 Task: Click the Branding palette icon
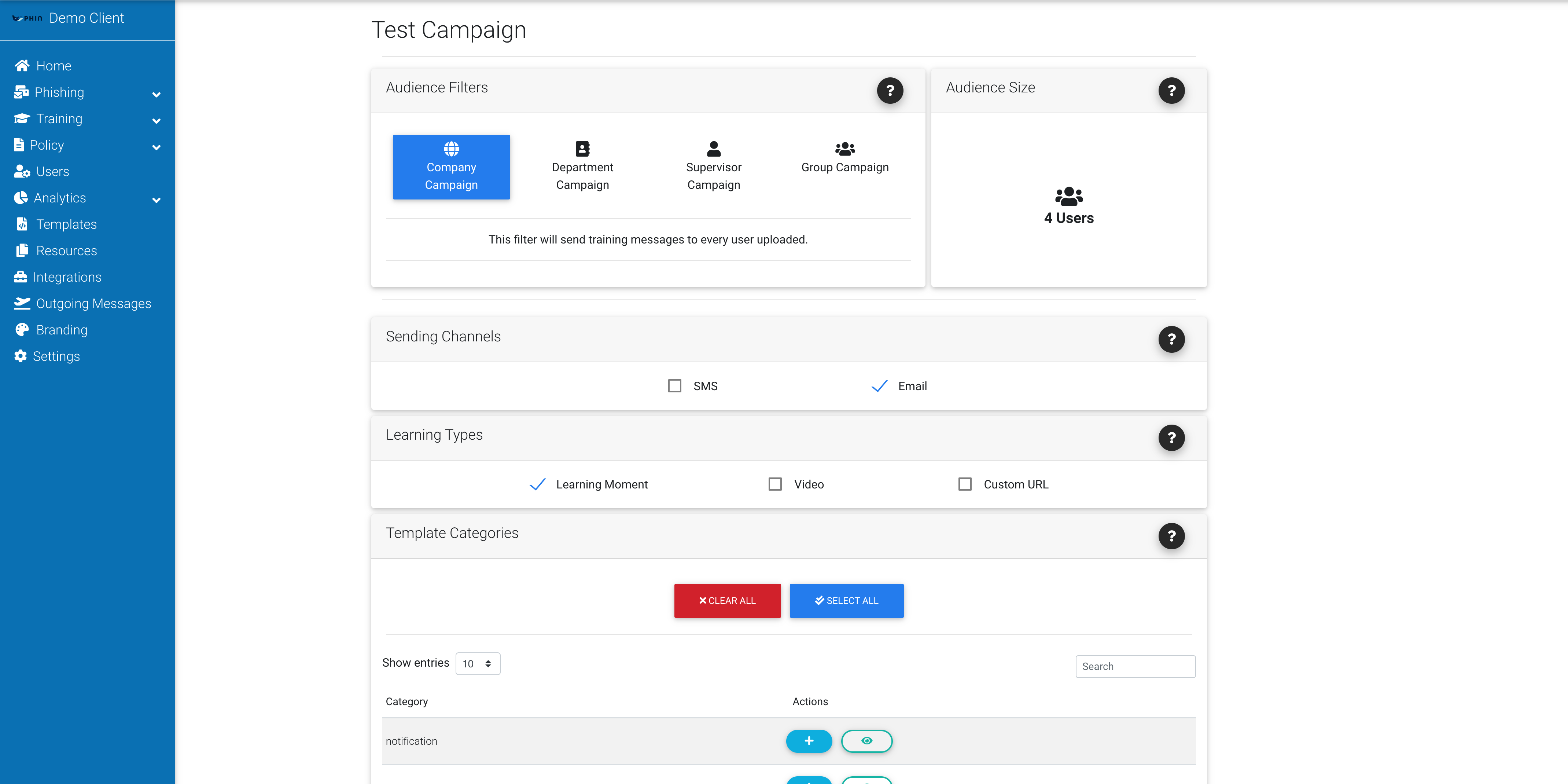coord(22,330)
